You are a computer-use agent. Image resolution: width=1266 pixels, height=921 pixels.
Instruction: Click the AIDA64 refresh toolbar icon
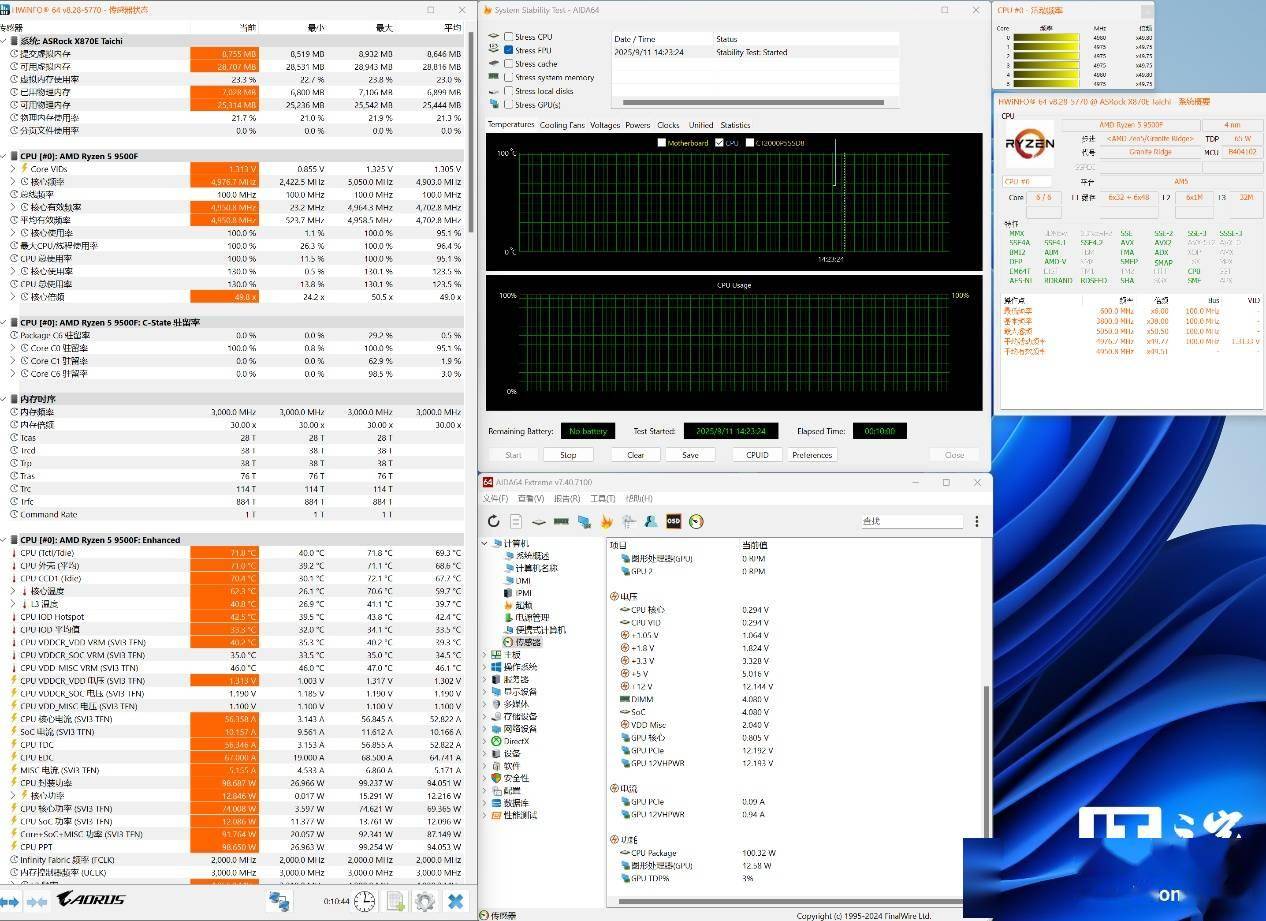pyautogui.click(x=494, y=521)
